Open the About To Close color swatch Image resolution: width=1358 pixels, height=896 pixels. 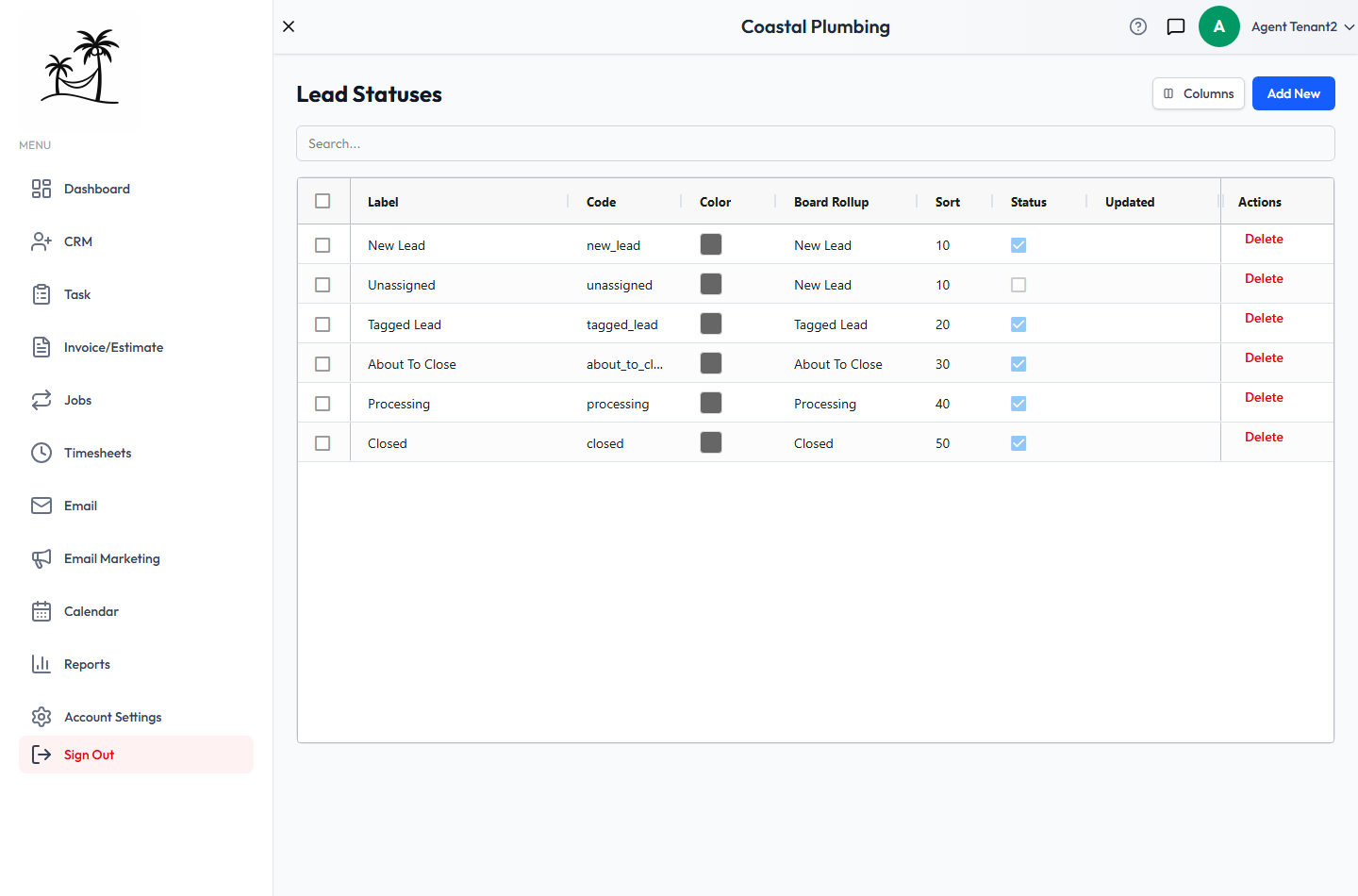tap(711, 363)
